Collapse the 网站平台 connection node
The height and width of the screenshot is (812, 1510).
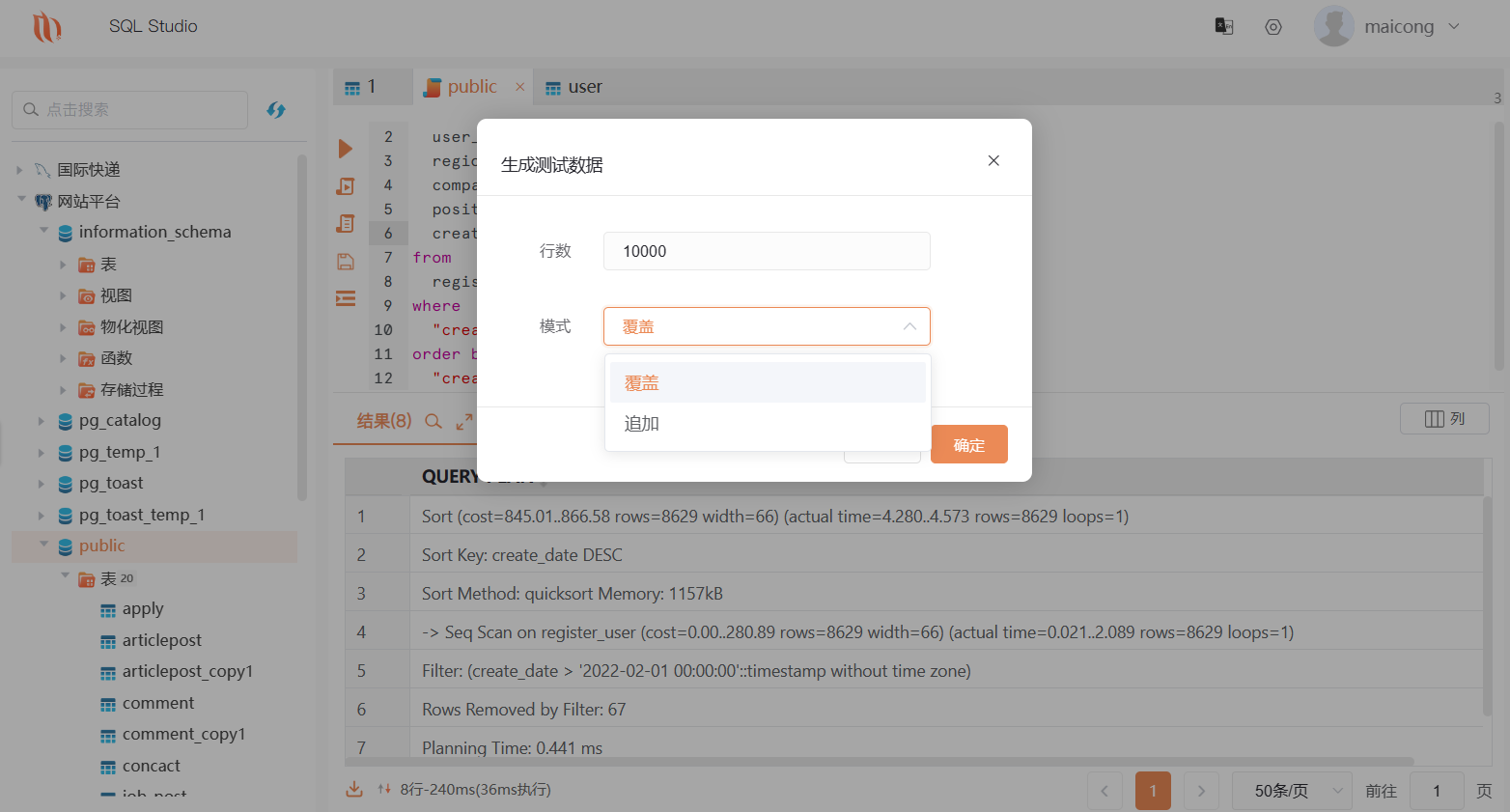[x=21, y=200]
